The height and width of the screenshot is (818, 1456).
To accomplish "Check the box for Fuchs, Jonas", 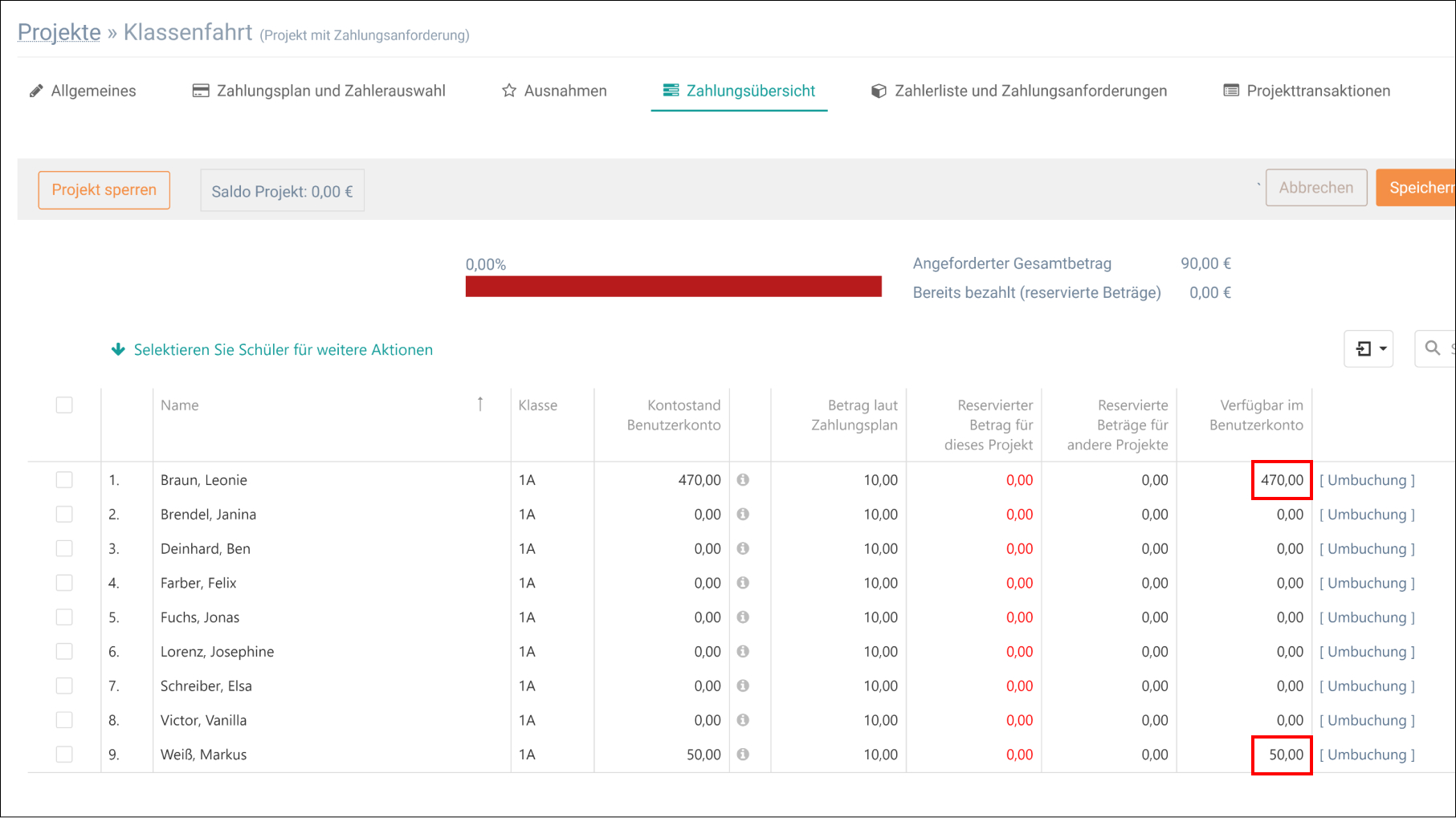I will (64, 617).
